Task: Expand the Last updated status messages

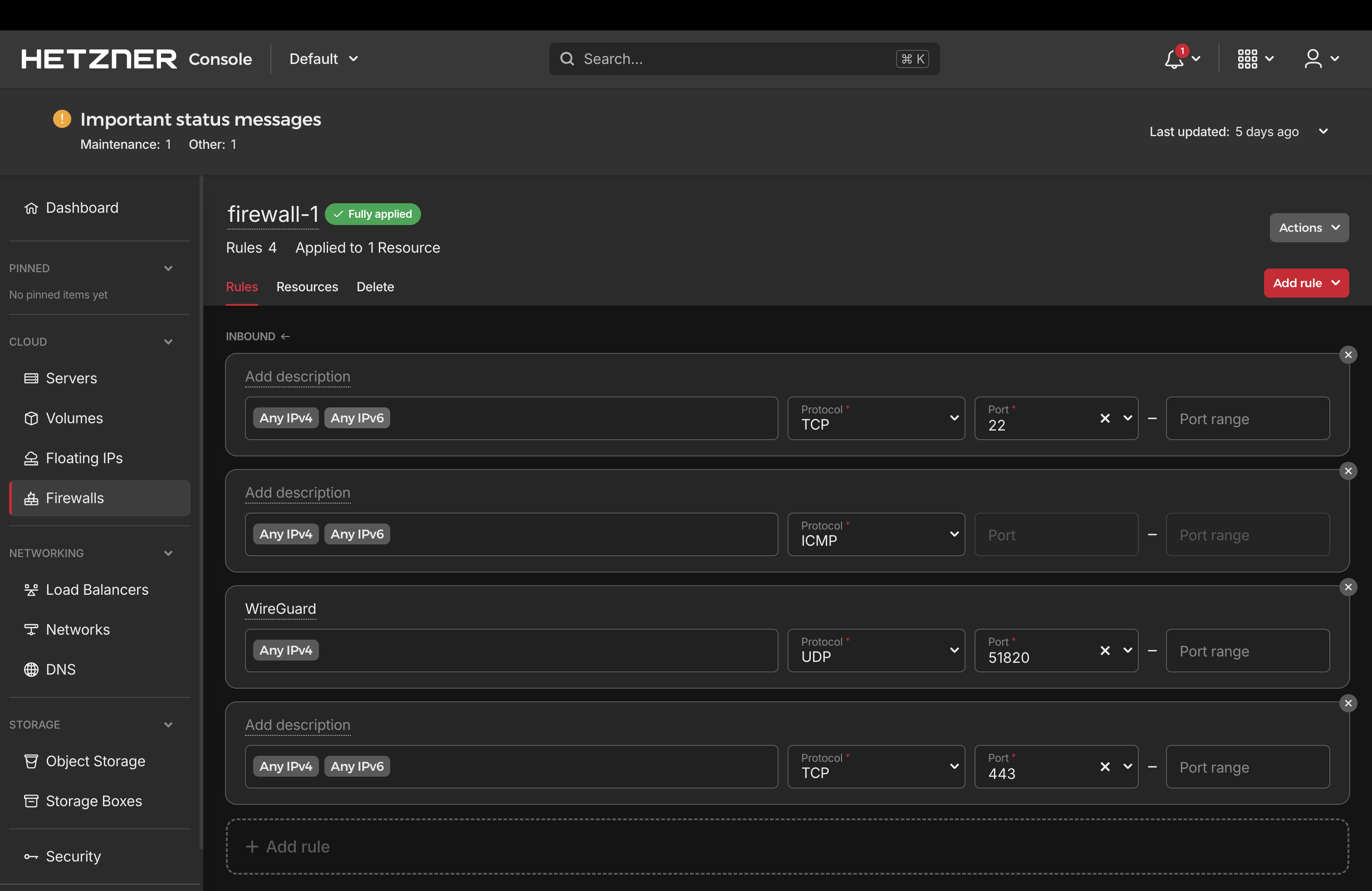Action: pos(1323,131)
